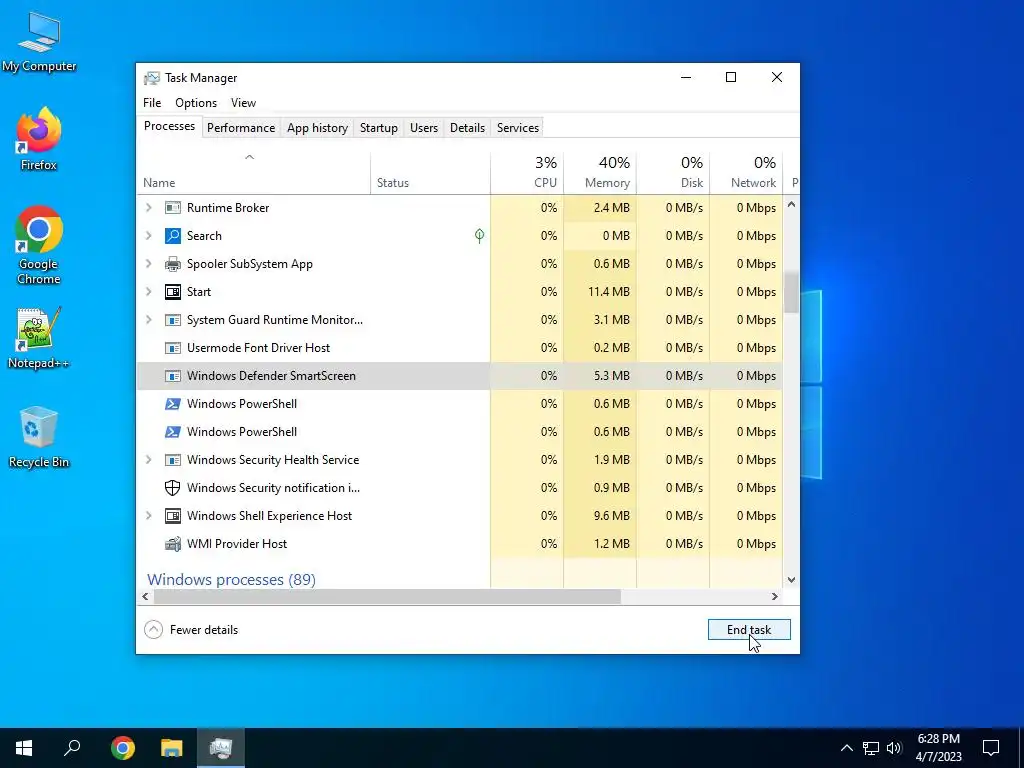
Task: Click the WMI Provider Host icon
Action: 172,544
